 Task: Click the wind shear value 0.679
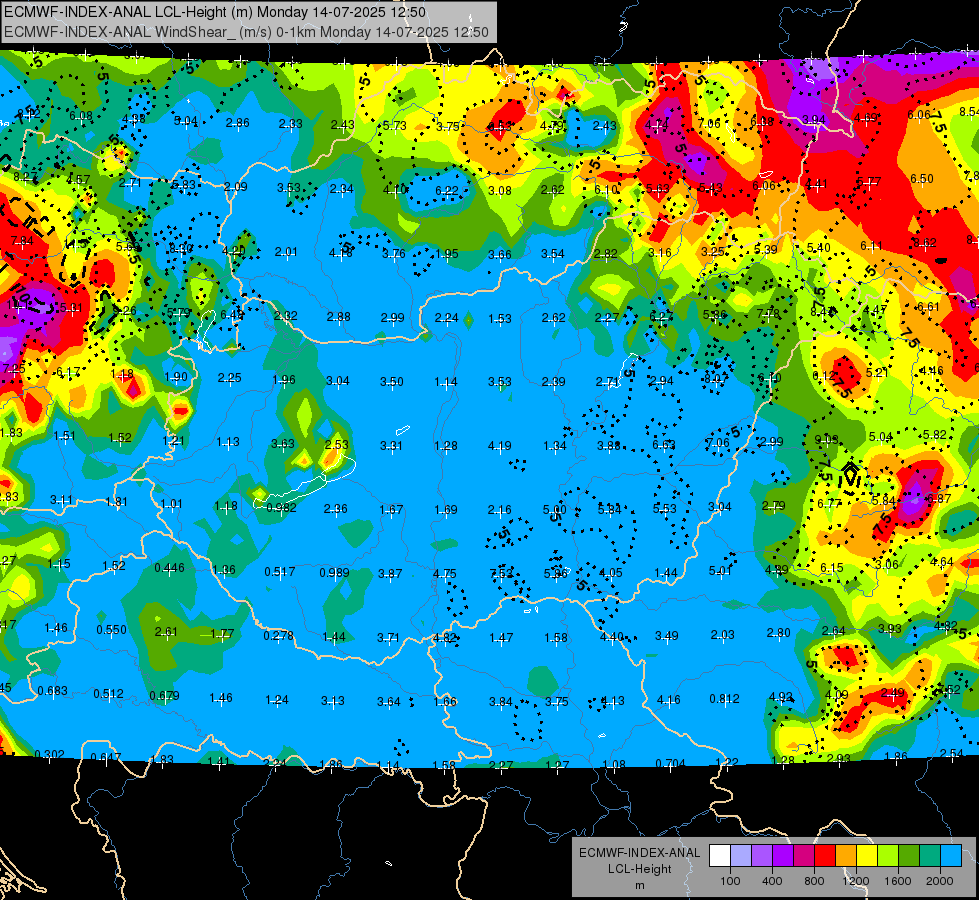tap(165, 696)
